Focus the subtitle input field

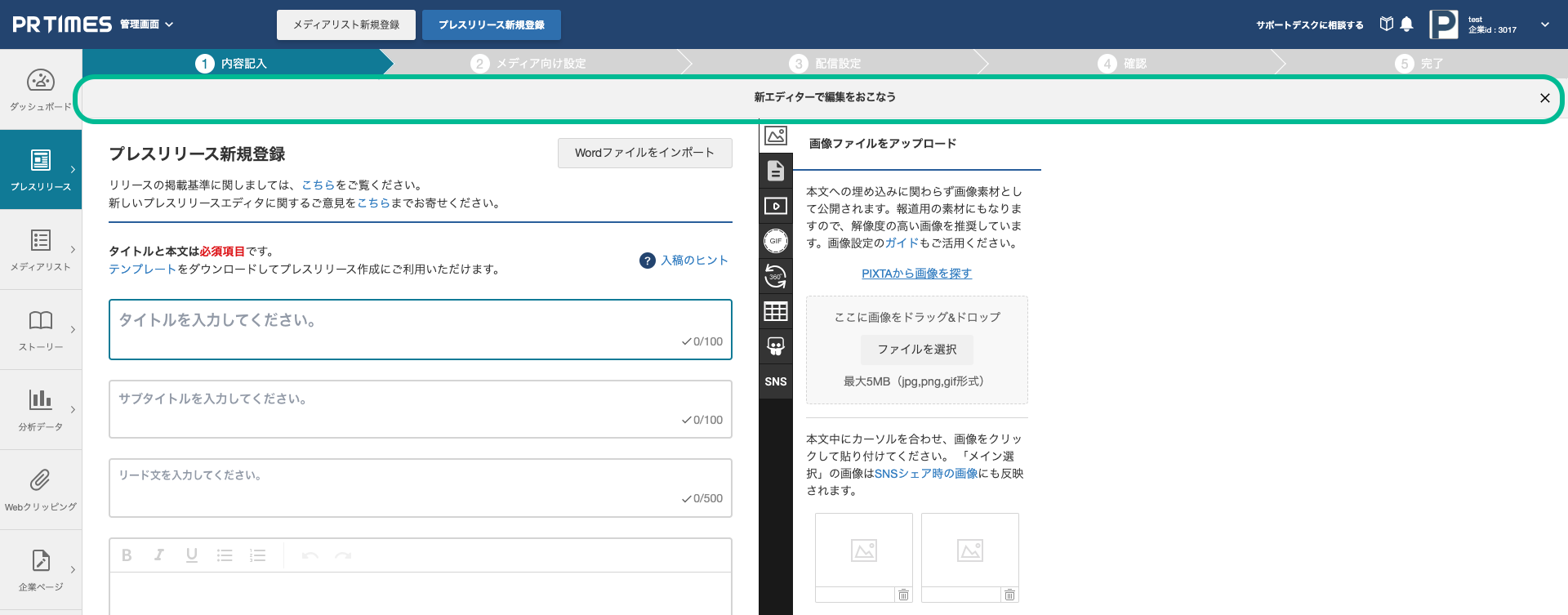point(421,409)
